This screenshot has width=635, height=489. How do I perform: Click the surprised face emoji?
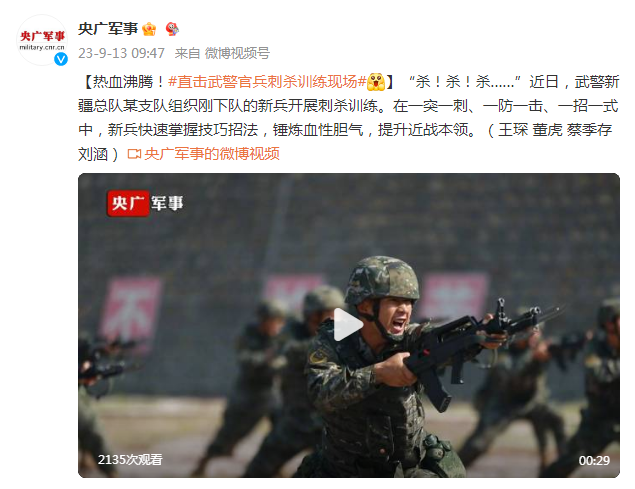[x=376, y=82]
